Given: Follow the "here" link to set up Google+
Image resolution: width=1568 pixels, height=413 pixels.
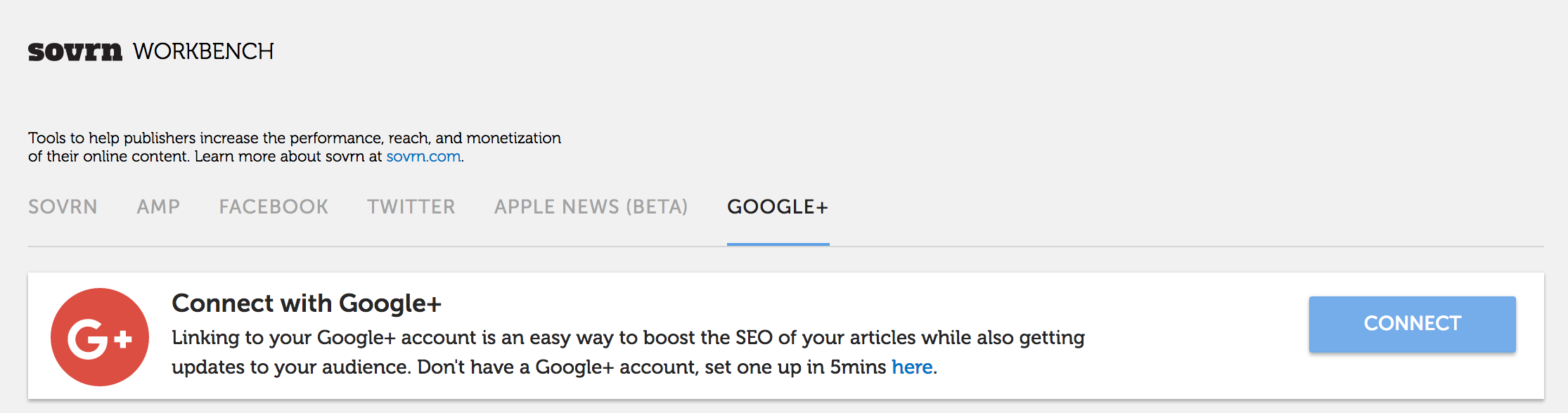Looking at the screenshot, I should [x=912, y=367].
